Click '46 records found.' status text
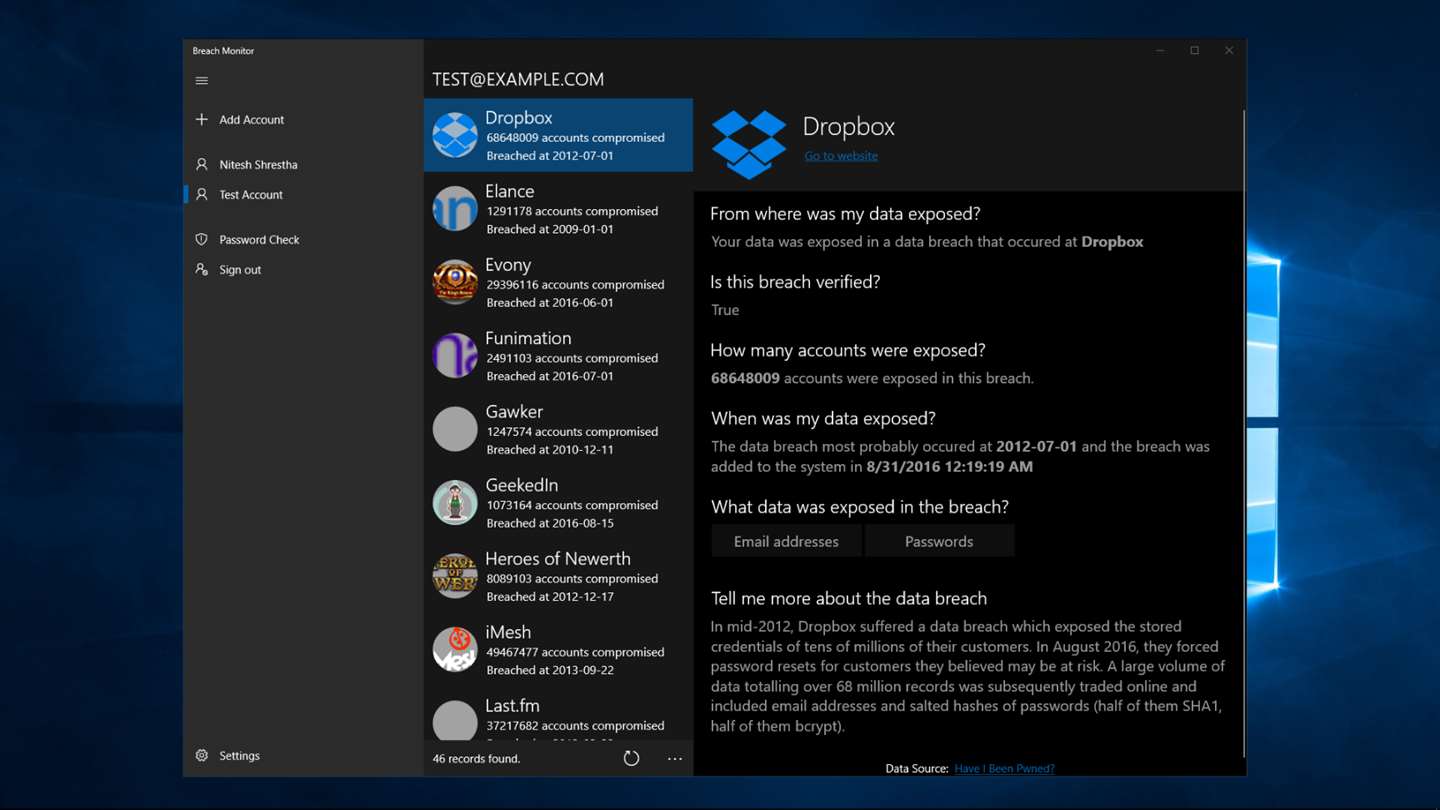Image resolution: width=1440 pixels, height=810 pixels. pyautogui.click(x=476, y=759)
